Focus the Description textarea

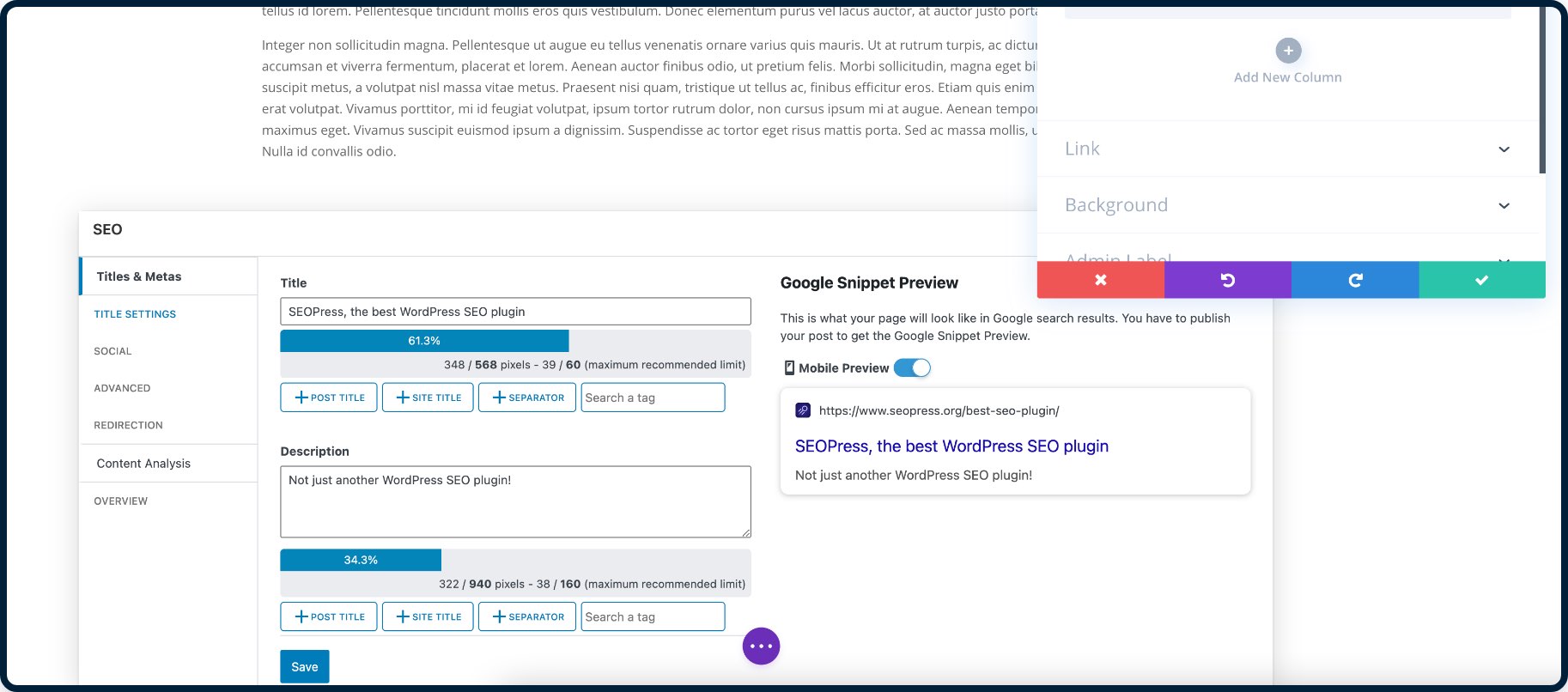(x=515, y=502)
